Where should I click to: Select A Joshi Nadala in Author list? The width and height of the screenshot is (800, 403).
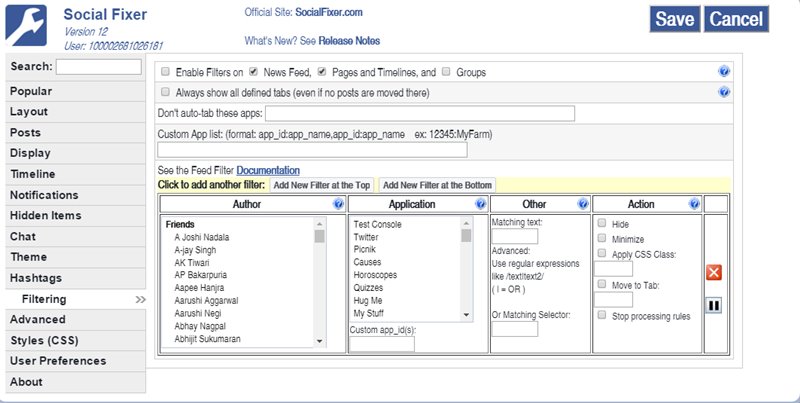202,237
